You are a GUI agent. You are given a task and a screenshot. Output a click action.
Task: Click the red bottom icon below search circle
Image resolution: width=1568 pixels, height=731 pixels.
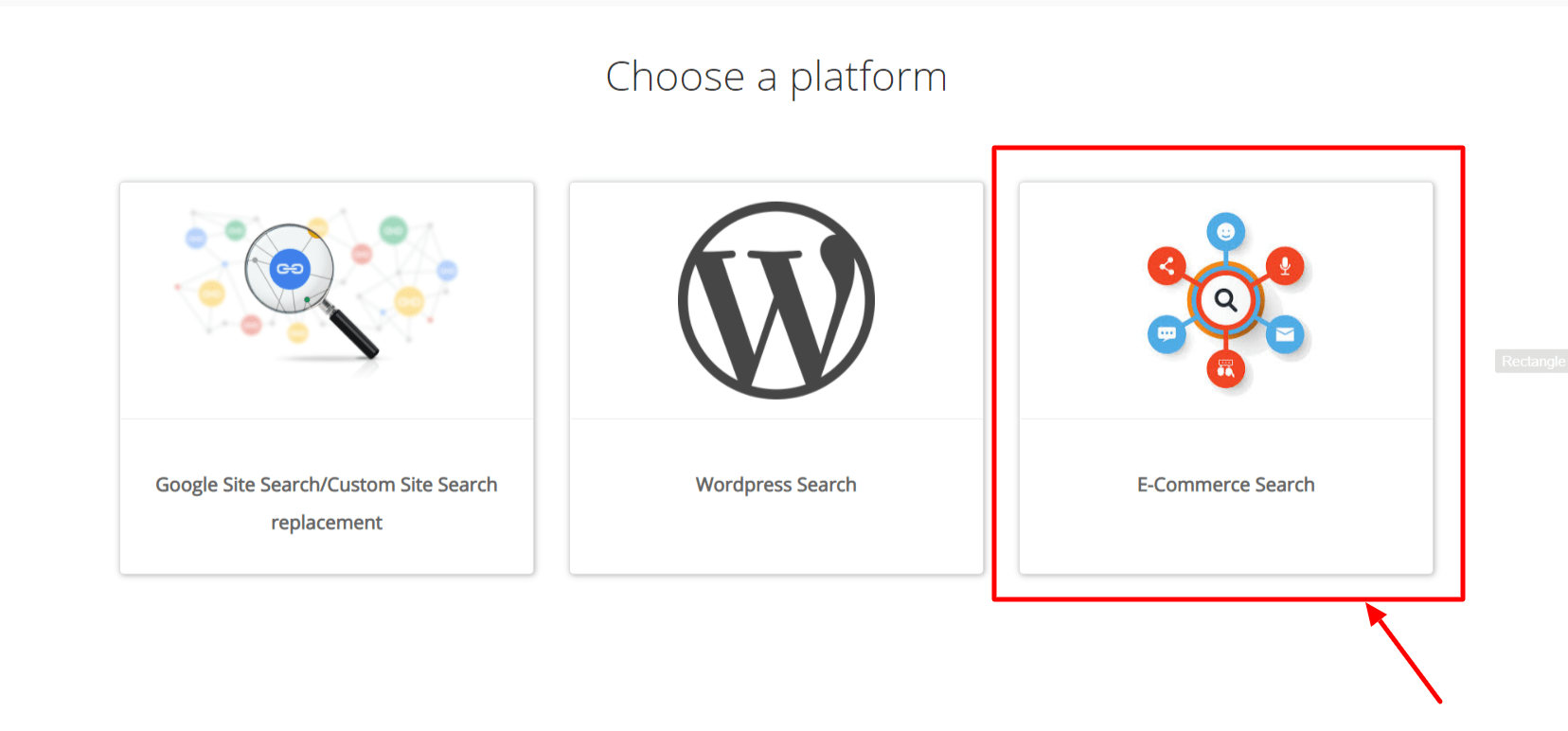pyautogui.click(x=1225, y=368)
